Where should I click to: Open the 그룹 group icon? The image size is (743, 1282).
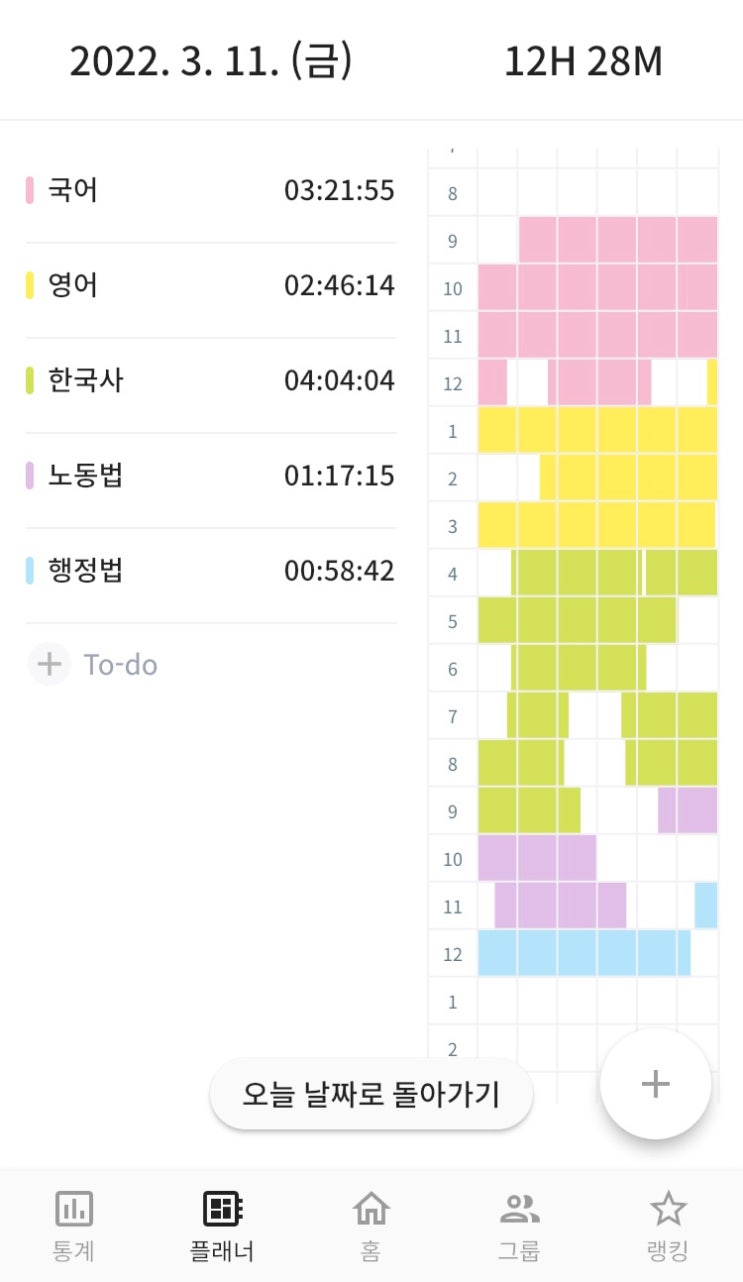[519, 1210]
